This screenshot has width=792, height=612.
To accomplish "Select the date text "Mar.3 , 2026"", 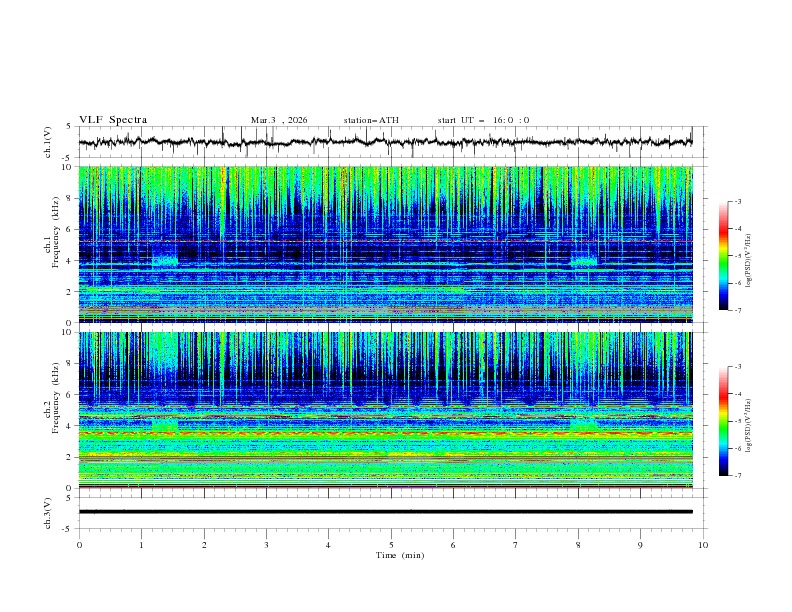I will click(279, 120).
